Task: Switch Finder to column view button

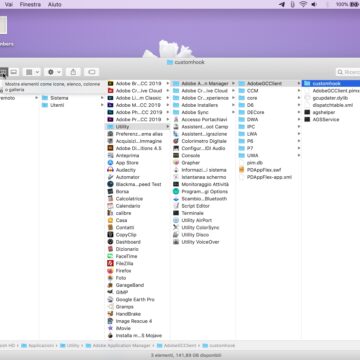Action: pyautogui.click(x=3, y=72)
